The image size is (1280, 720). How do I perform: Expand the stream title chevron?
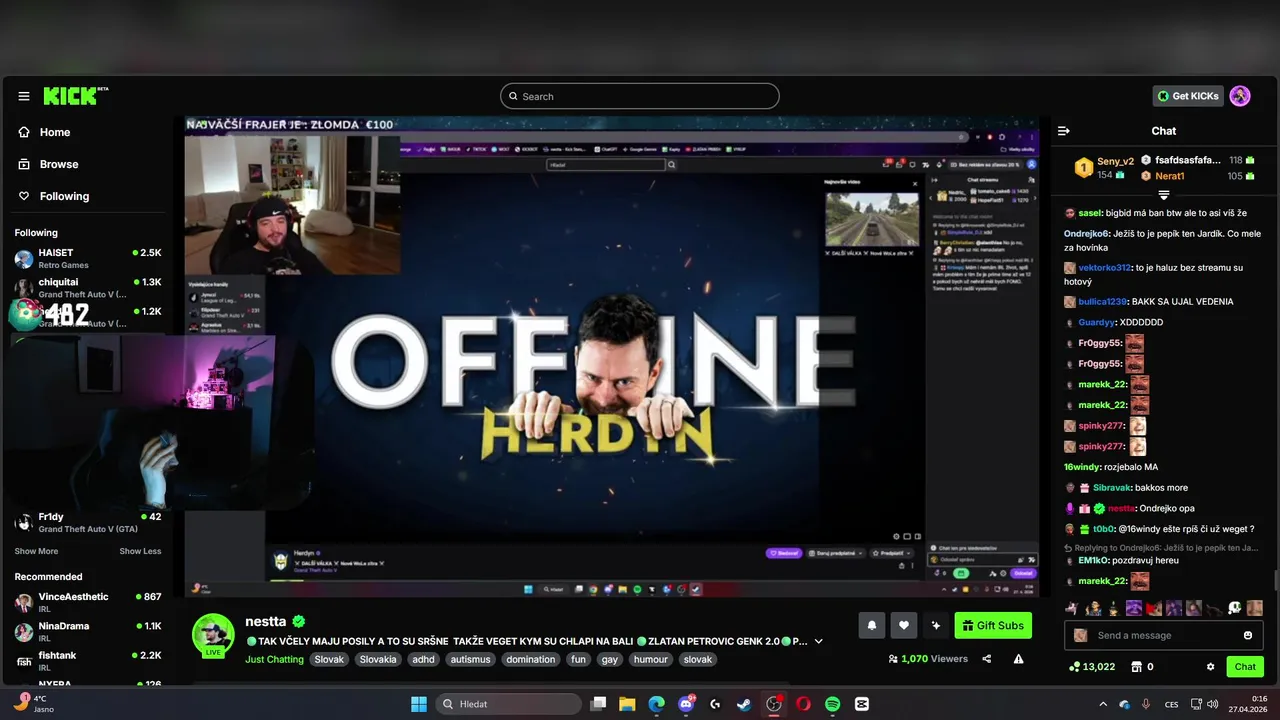coord(819,641)
